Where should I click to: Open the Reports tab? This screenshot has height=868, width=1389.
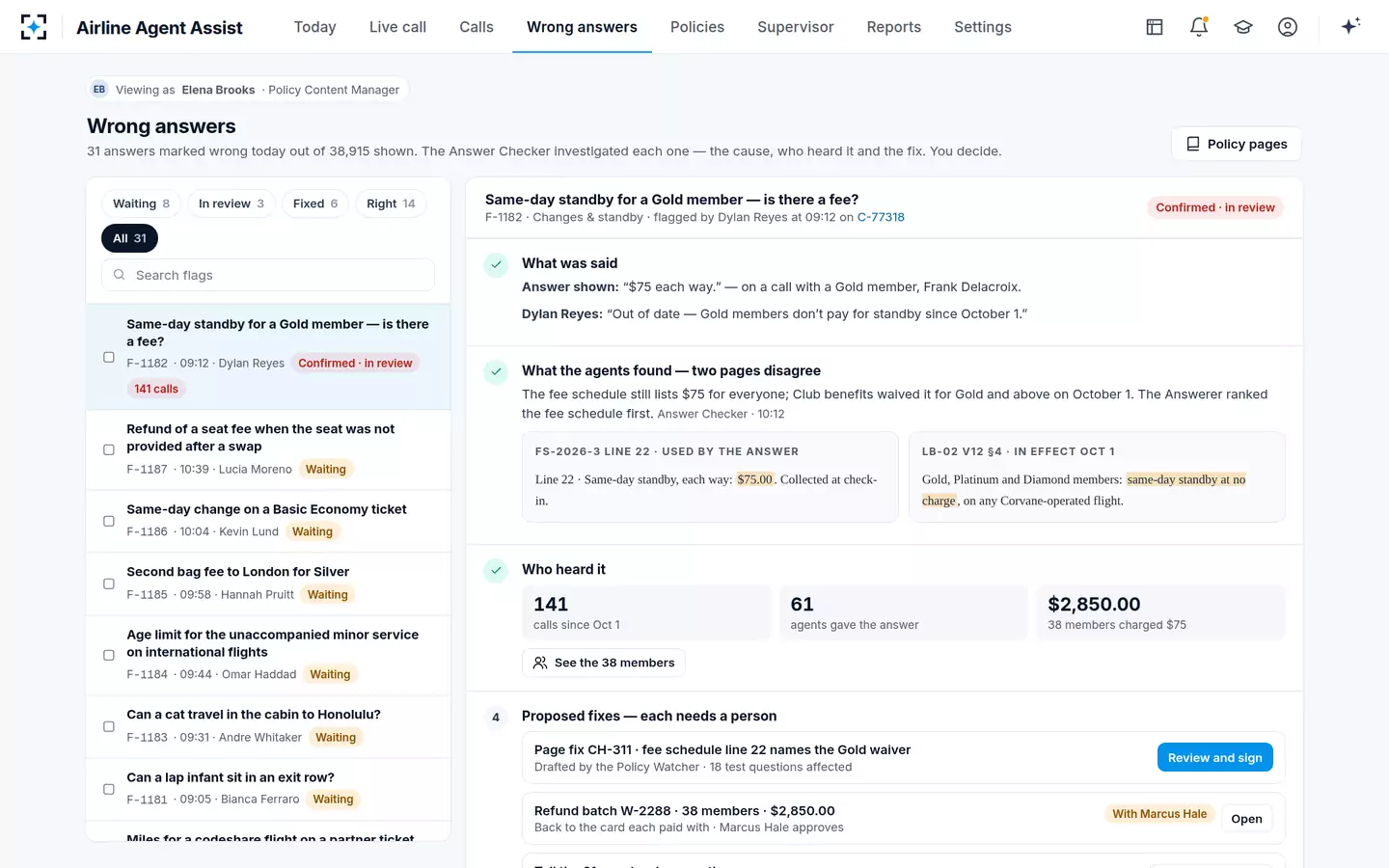894,27
